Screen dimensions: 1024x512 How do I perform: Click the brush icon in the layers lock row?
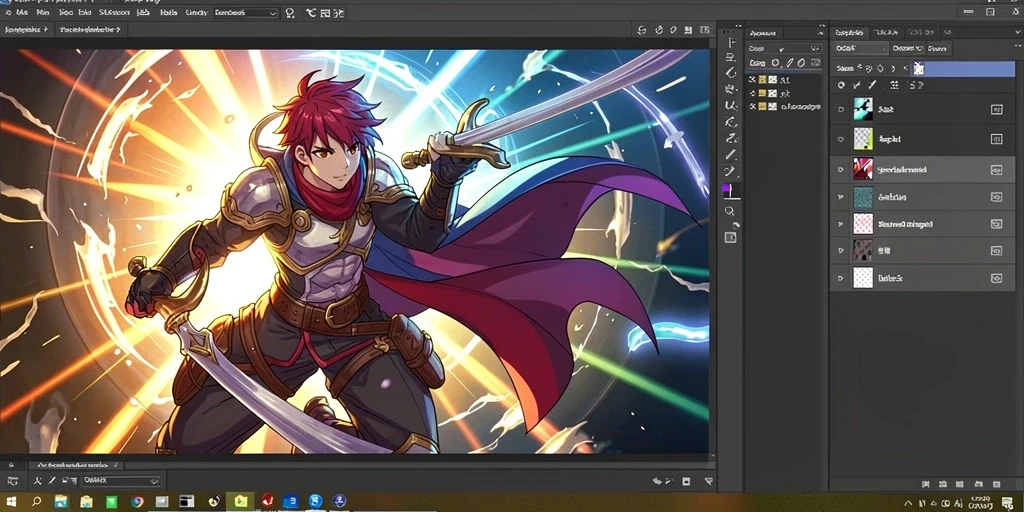click(x=871, y=85)
